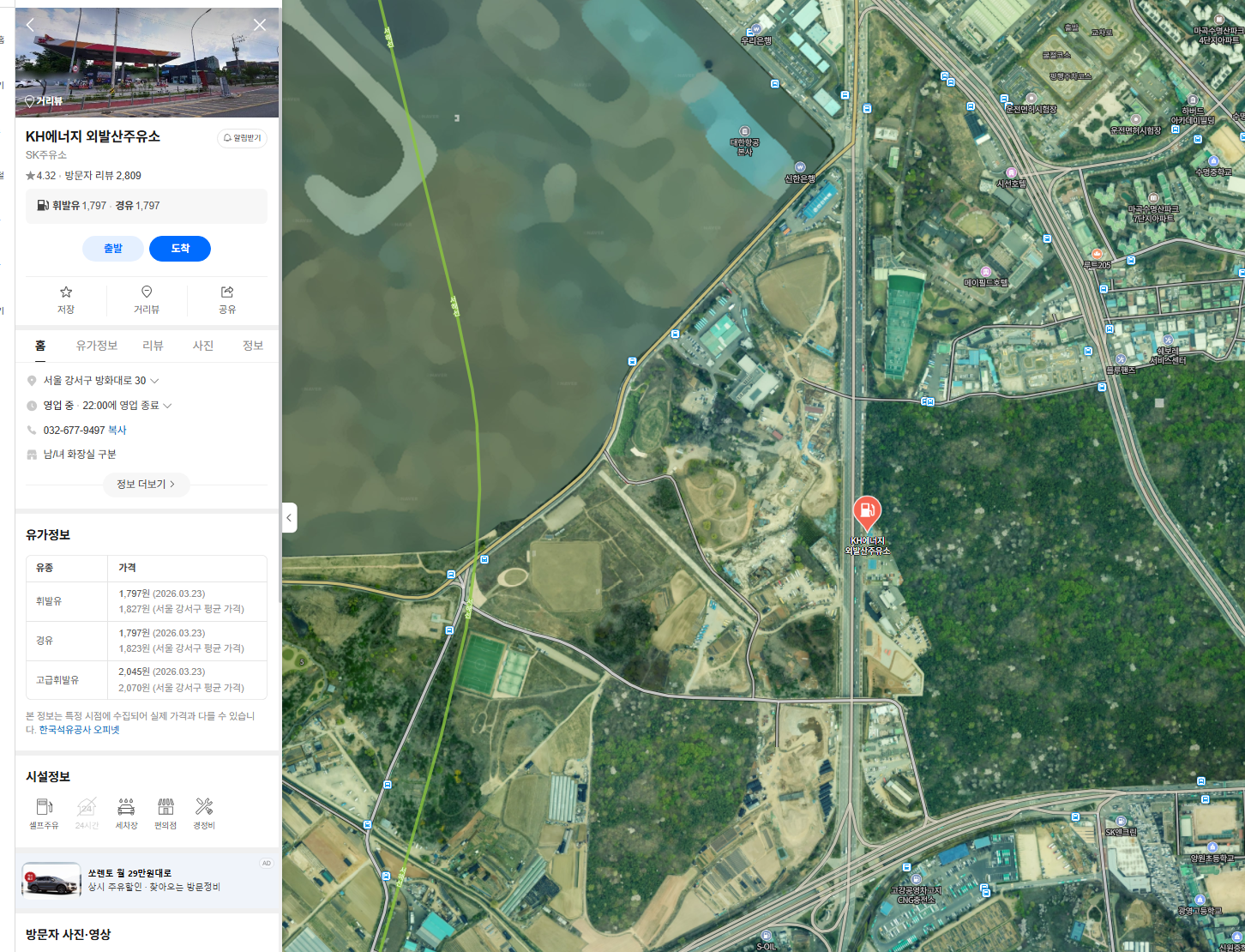The width and height of the screenshot is (1245, 952).
Task: Switch to the 유가정보 tab
Action: [96, 346]
